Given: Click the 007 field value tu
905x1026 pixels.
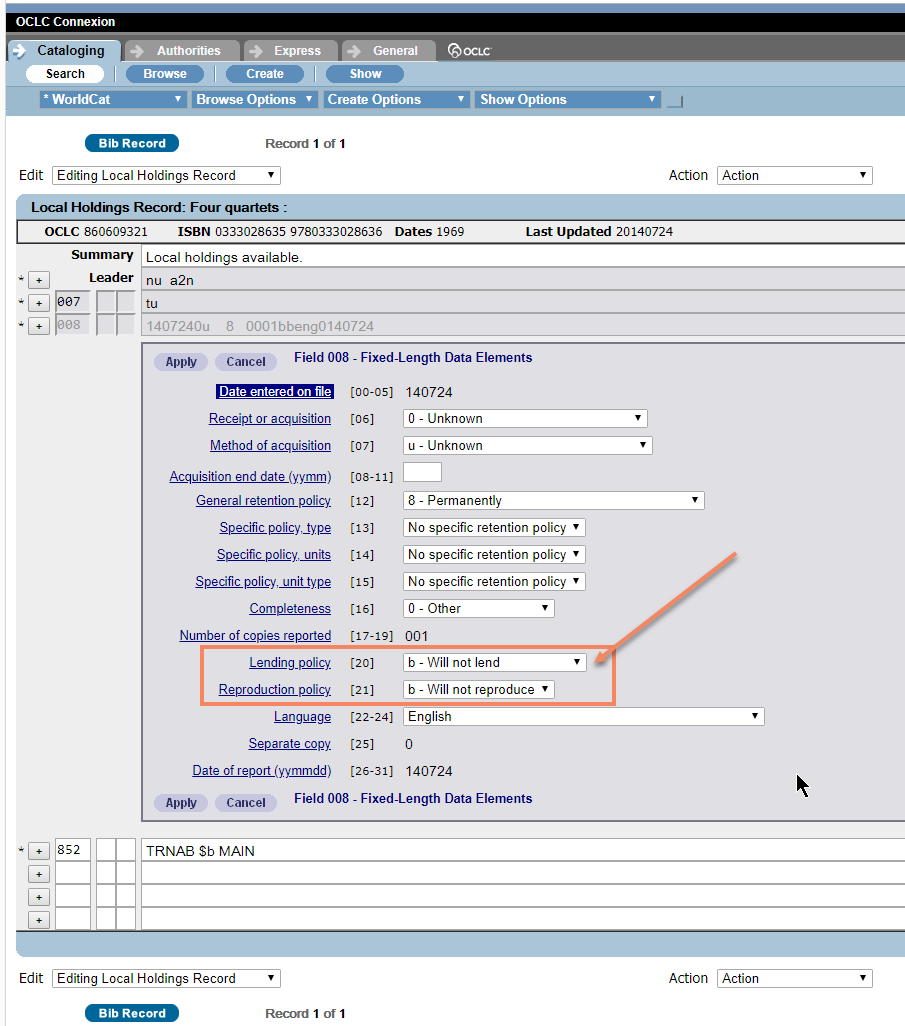Looking at the screenshot, I should pyautogui.click(x=523, y=303).
